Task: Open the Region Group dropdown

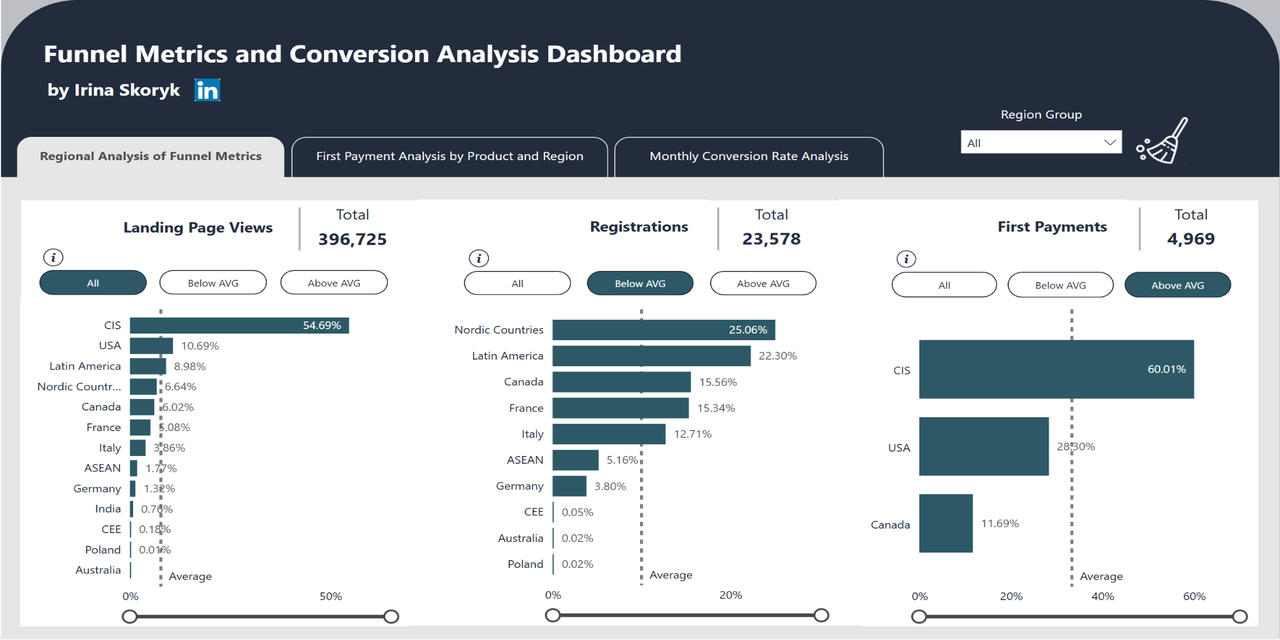Action: (x=1041, y=142)
